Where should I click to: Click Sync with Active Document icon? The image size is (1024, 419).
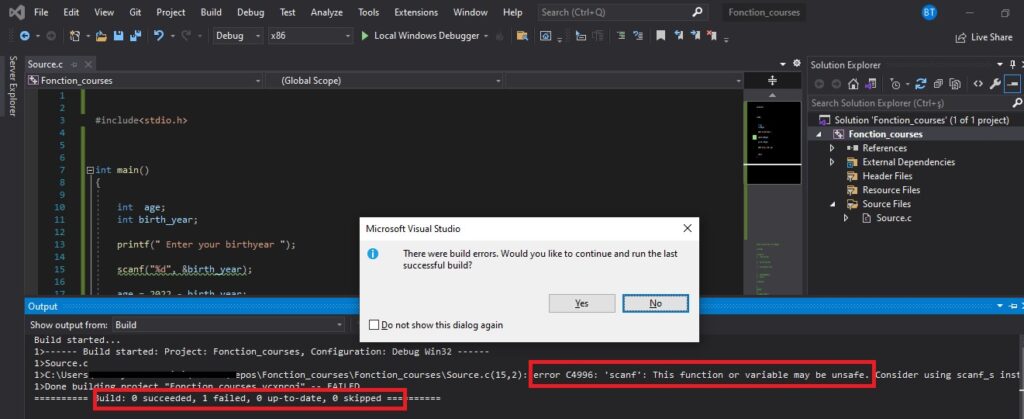(921, 84)
